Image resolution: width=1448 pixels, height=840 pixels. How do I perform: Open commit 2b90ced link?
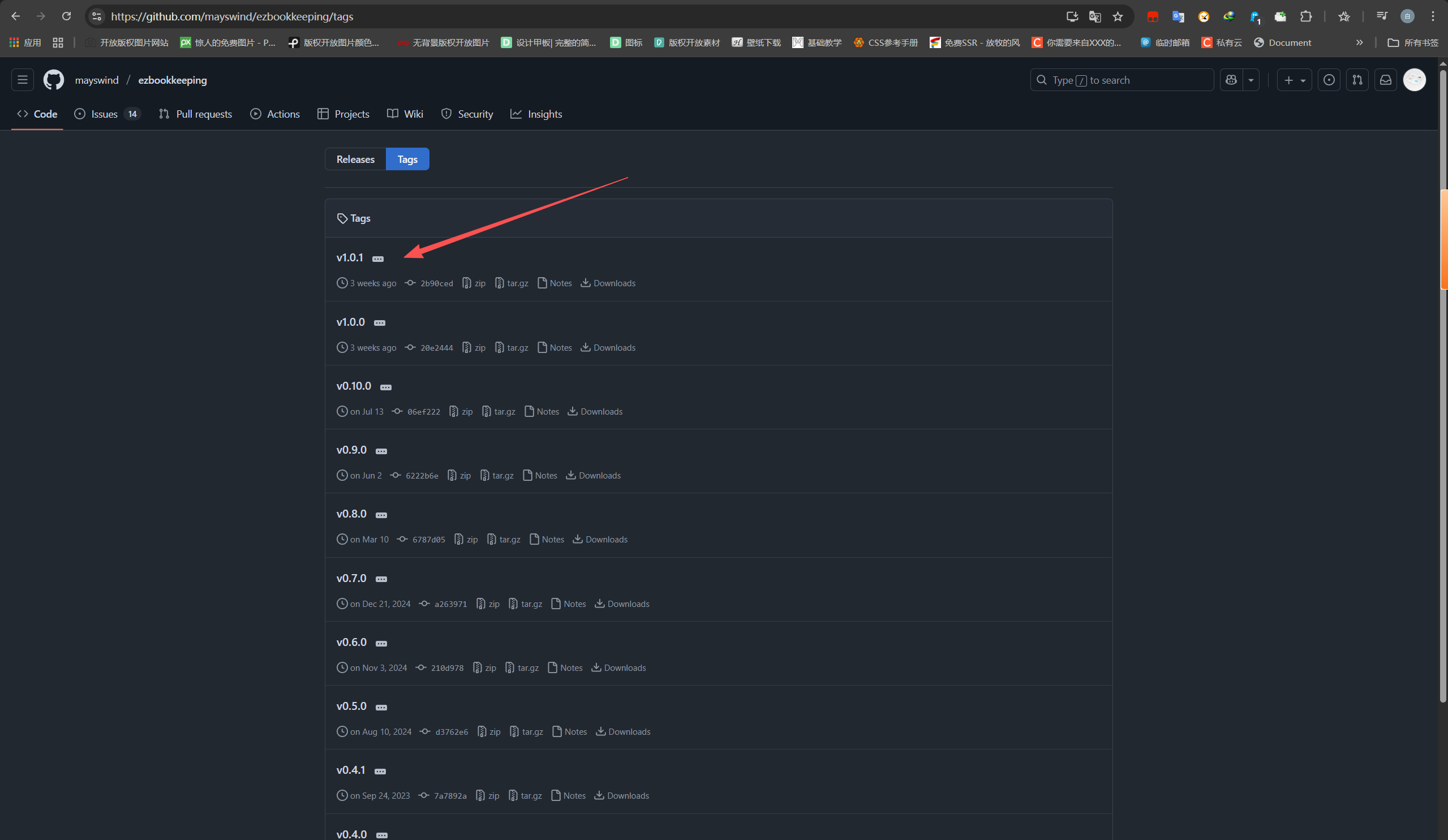coord(436,283)
